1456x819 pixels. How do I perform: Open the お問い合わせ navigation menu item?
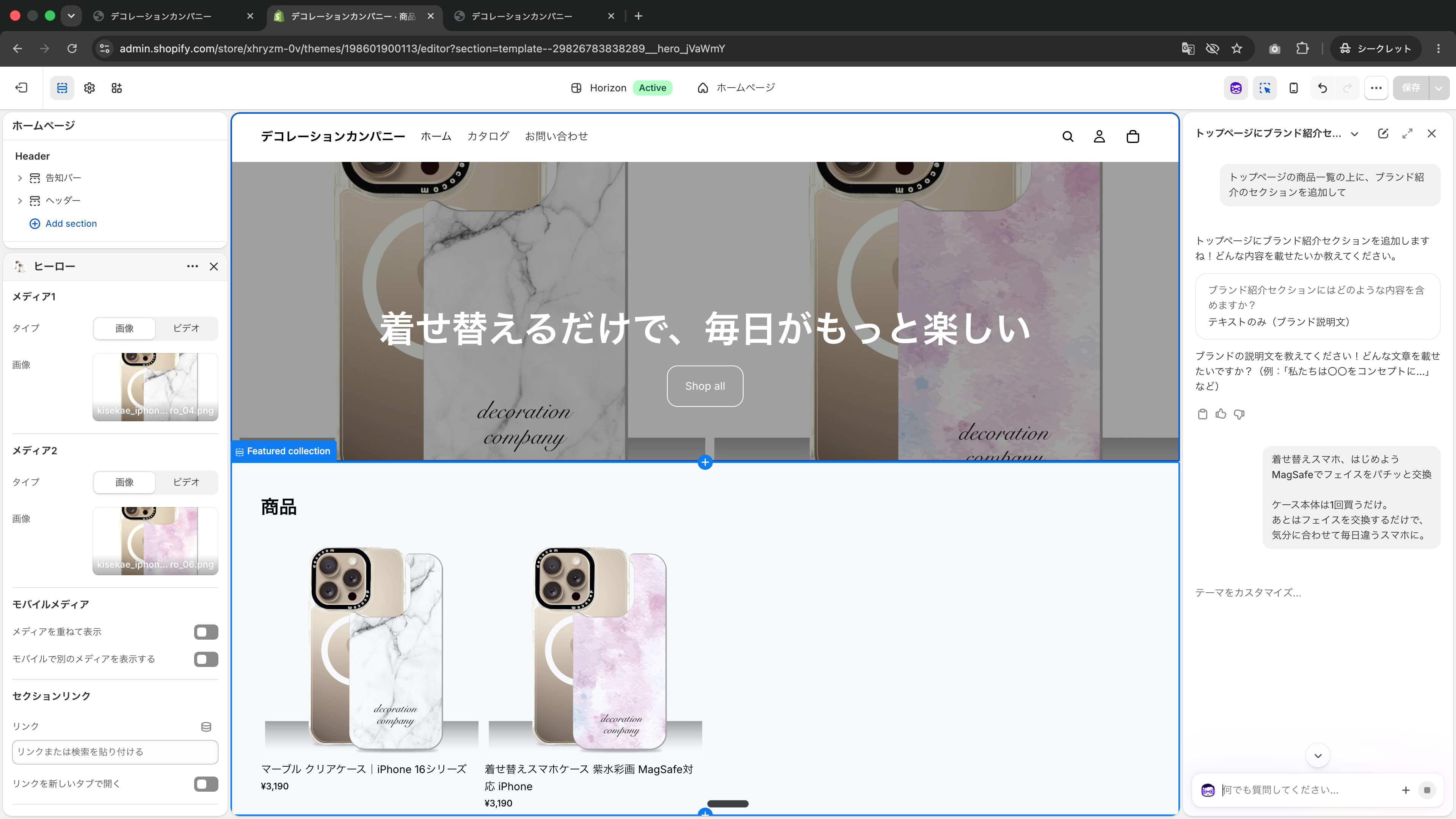coord(556,136)
